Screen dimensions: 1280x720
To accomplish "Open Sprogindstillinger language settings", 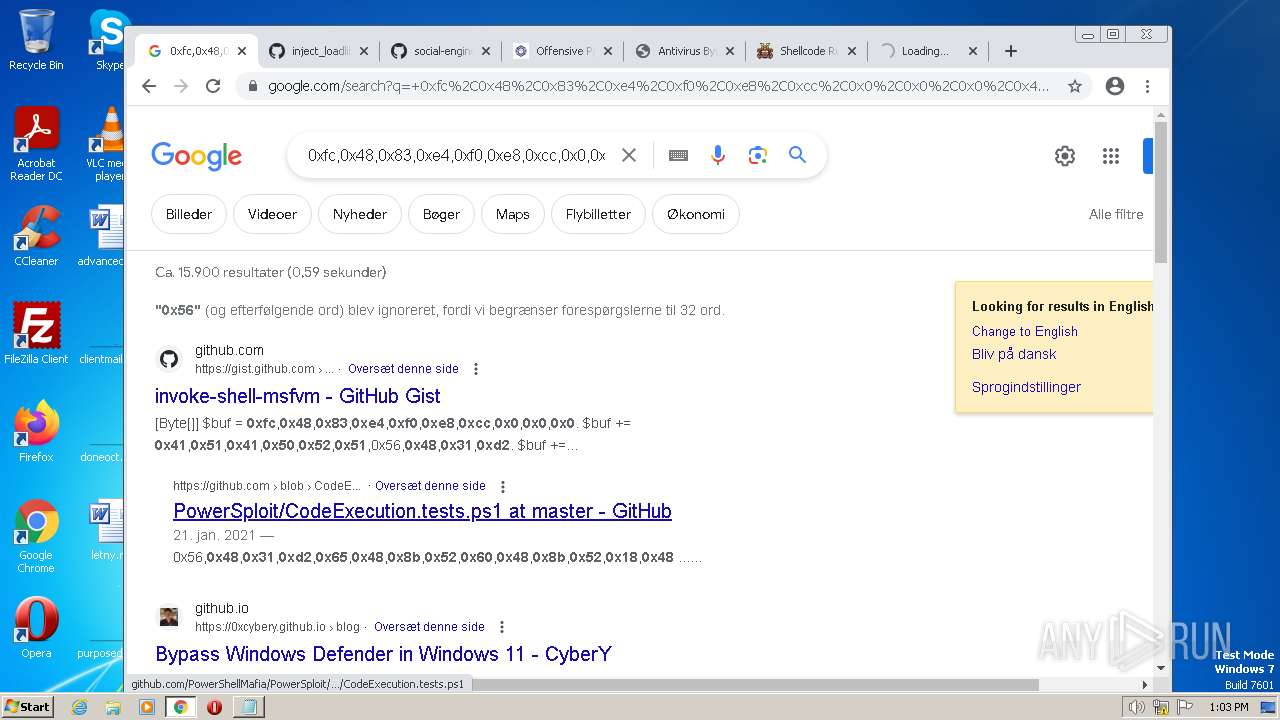I will point(1026,387).
